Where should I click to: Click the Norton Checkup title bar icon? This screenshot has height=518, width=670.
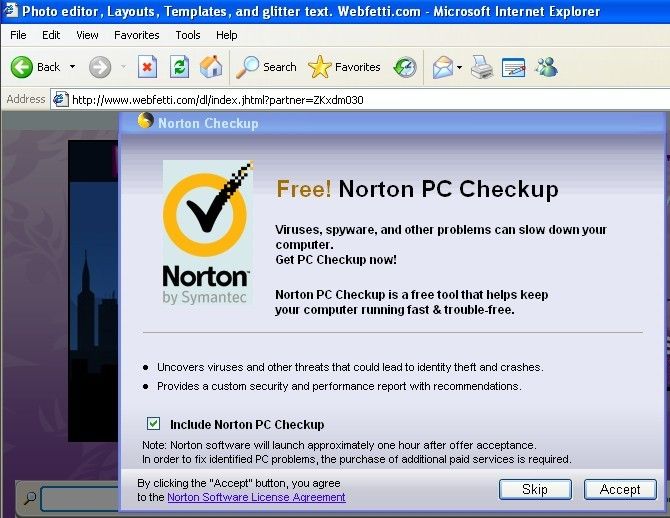click(x=145, y=121)
